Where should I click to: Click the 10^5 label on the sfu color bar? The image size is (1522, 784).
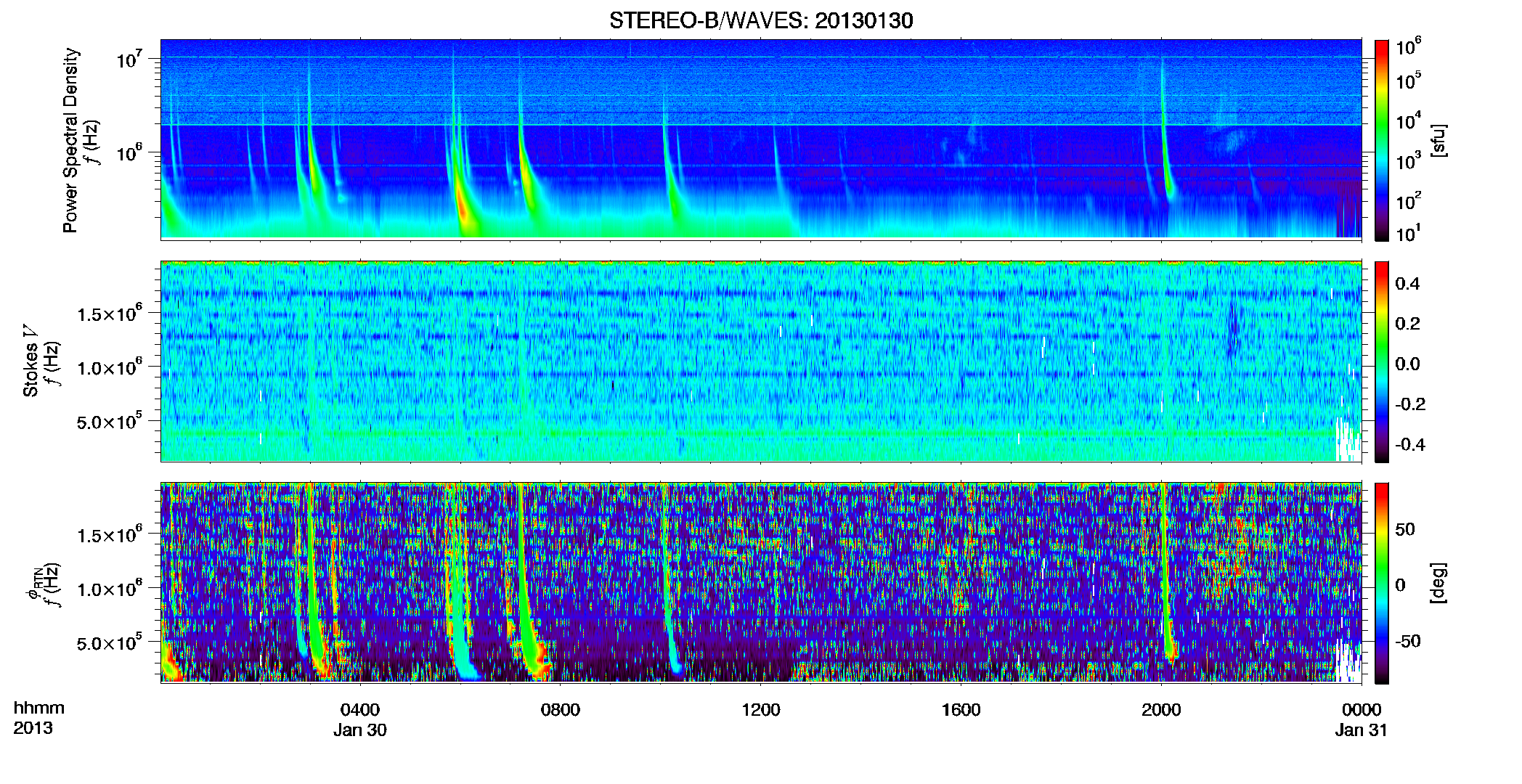click(x=1409, y=81)
